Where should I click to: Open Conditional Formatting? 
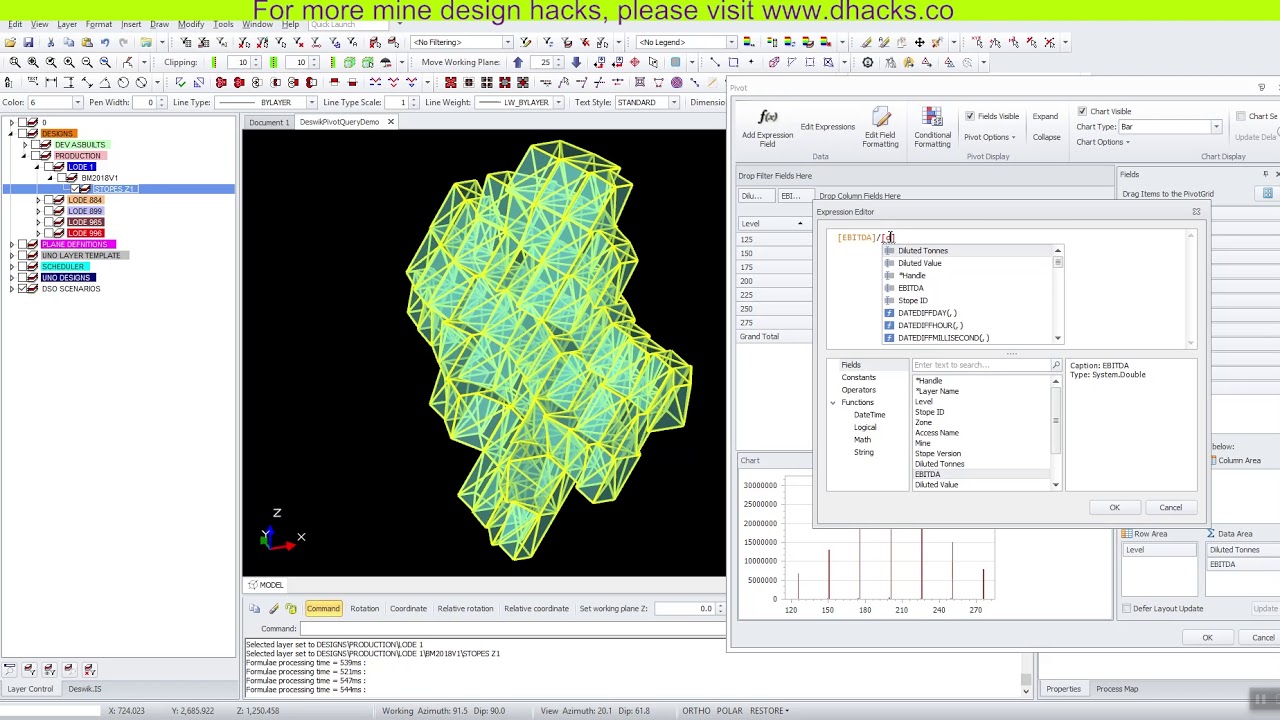(932, 129)
